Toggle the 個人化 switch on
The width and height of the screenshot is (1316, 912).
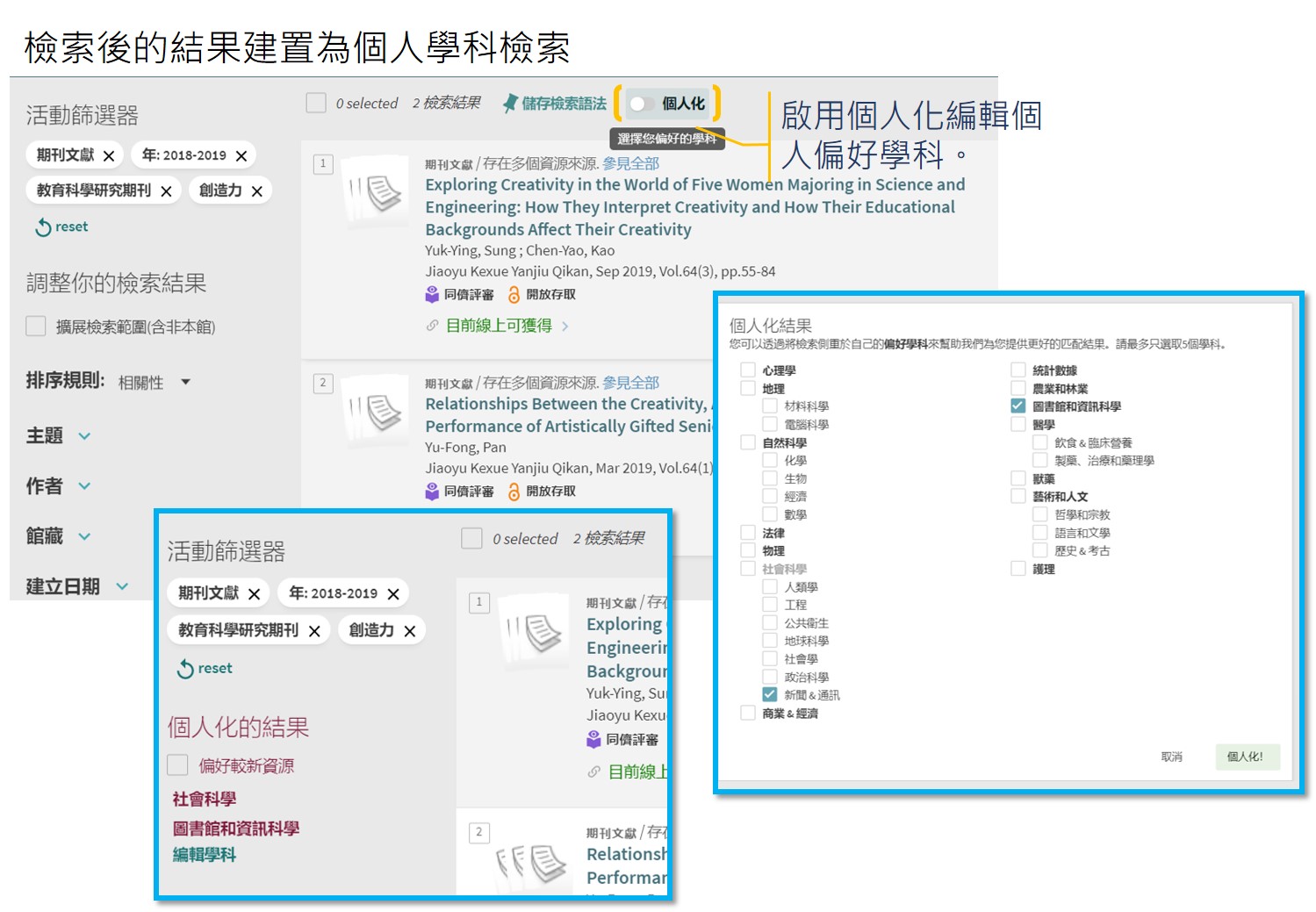point(640,104)
